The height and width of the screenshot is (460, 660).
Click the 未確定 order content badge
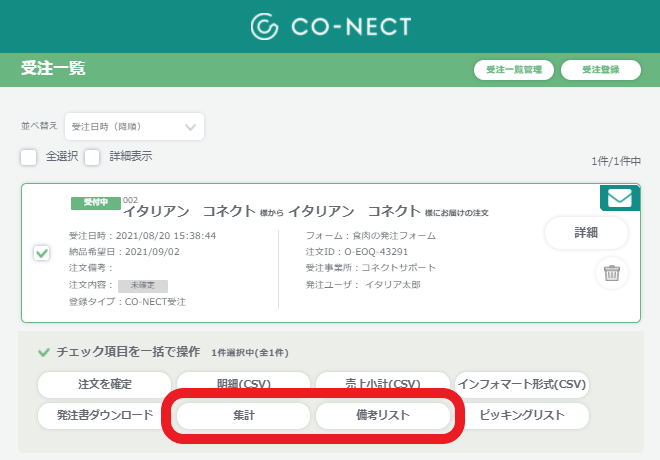143,286
